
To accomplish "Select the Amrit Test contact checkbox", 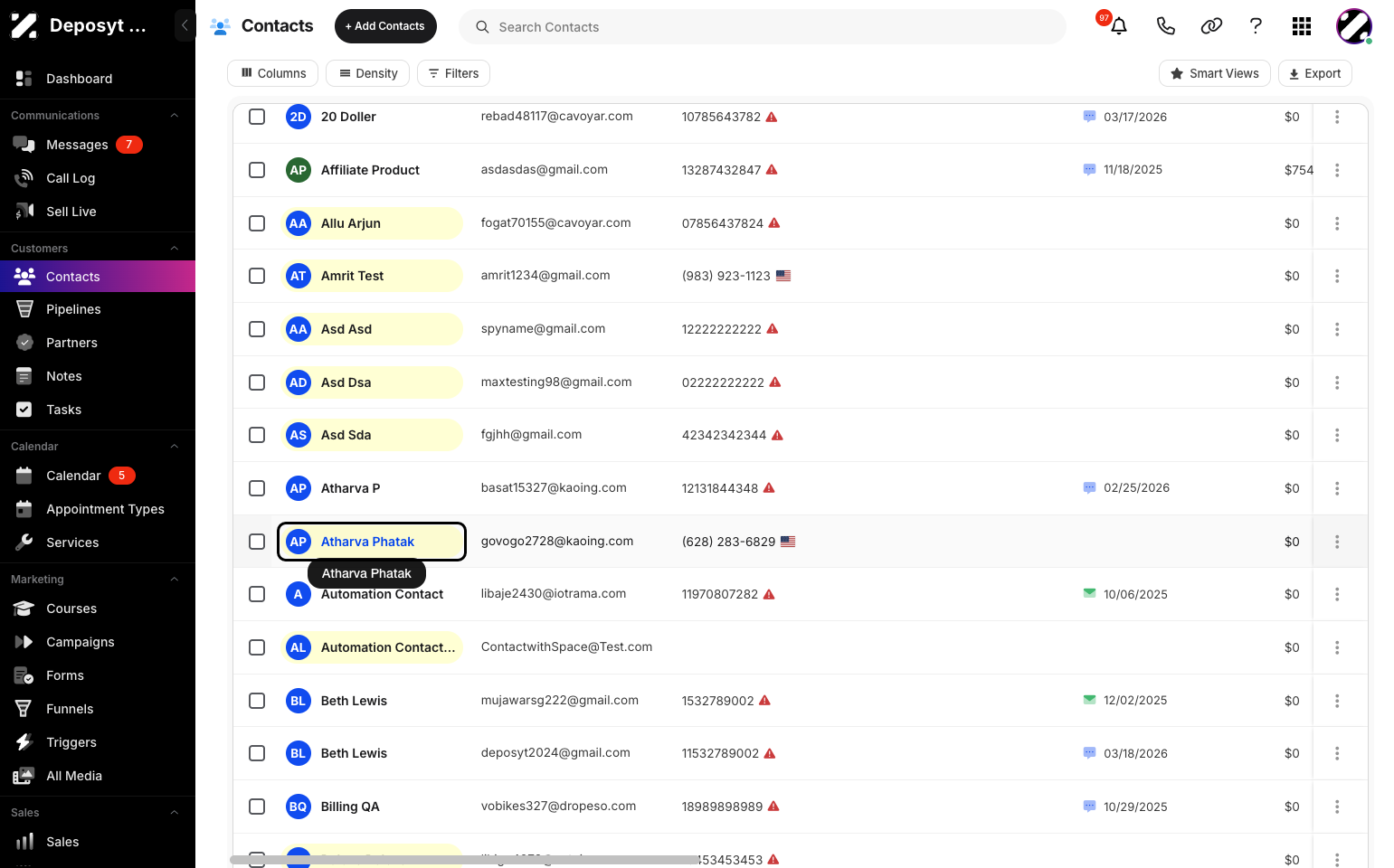I will [x=257, y=276].
